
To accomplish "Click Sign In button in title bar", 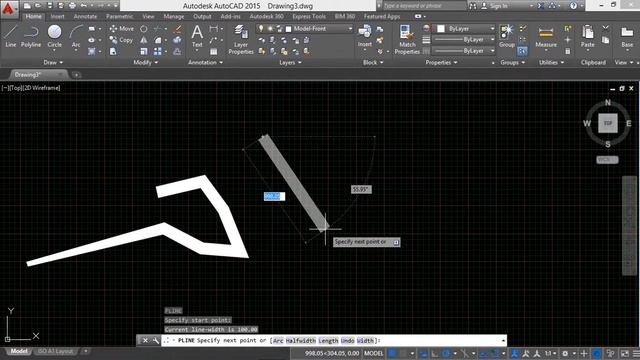I will (495, 6).
